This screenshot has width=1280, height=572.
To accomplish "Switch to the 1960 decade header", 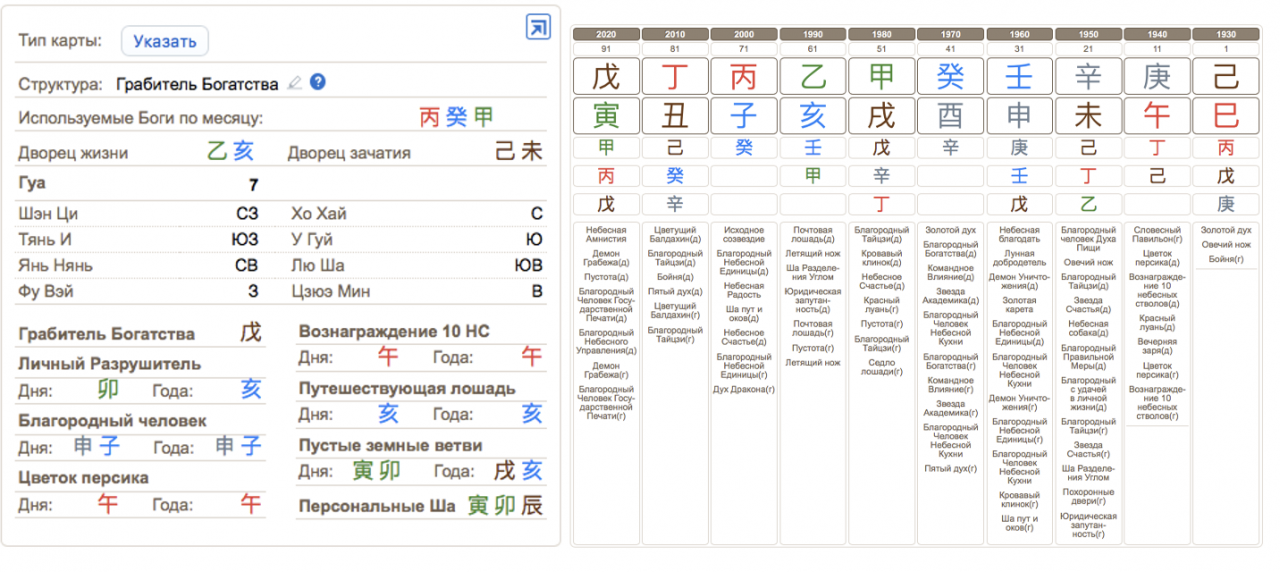I will [1019, 34].
